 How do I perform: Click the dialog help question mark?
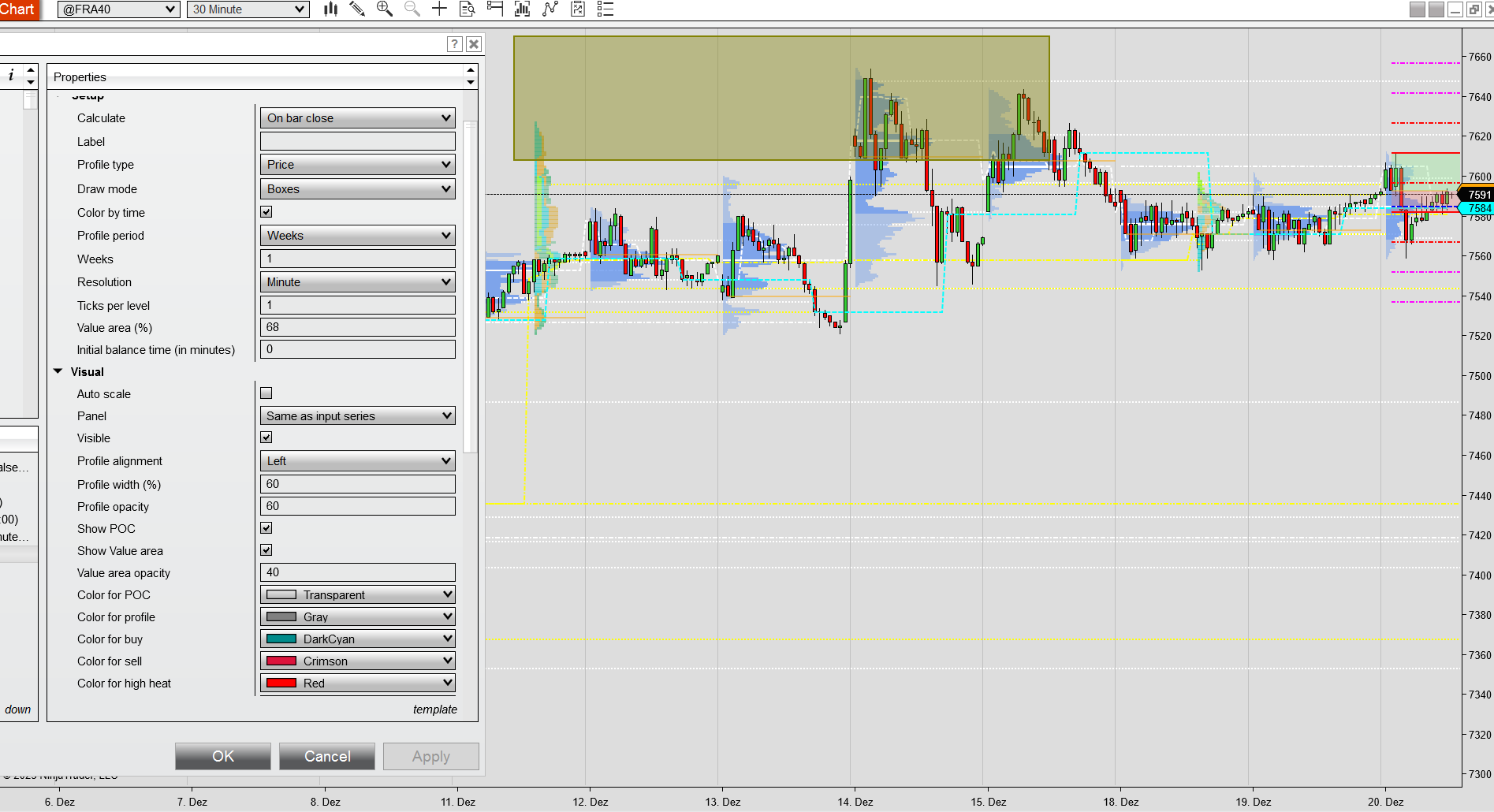pos(454,44)
